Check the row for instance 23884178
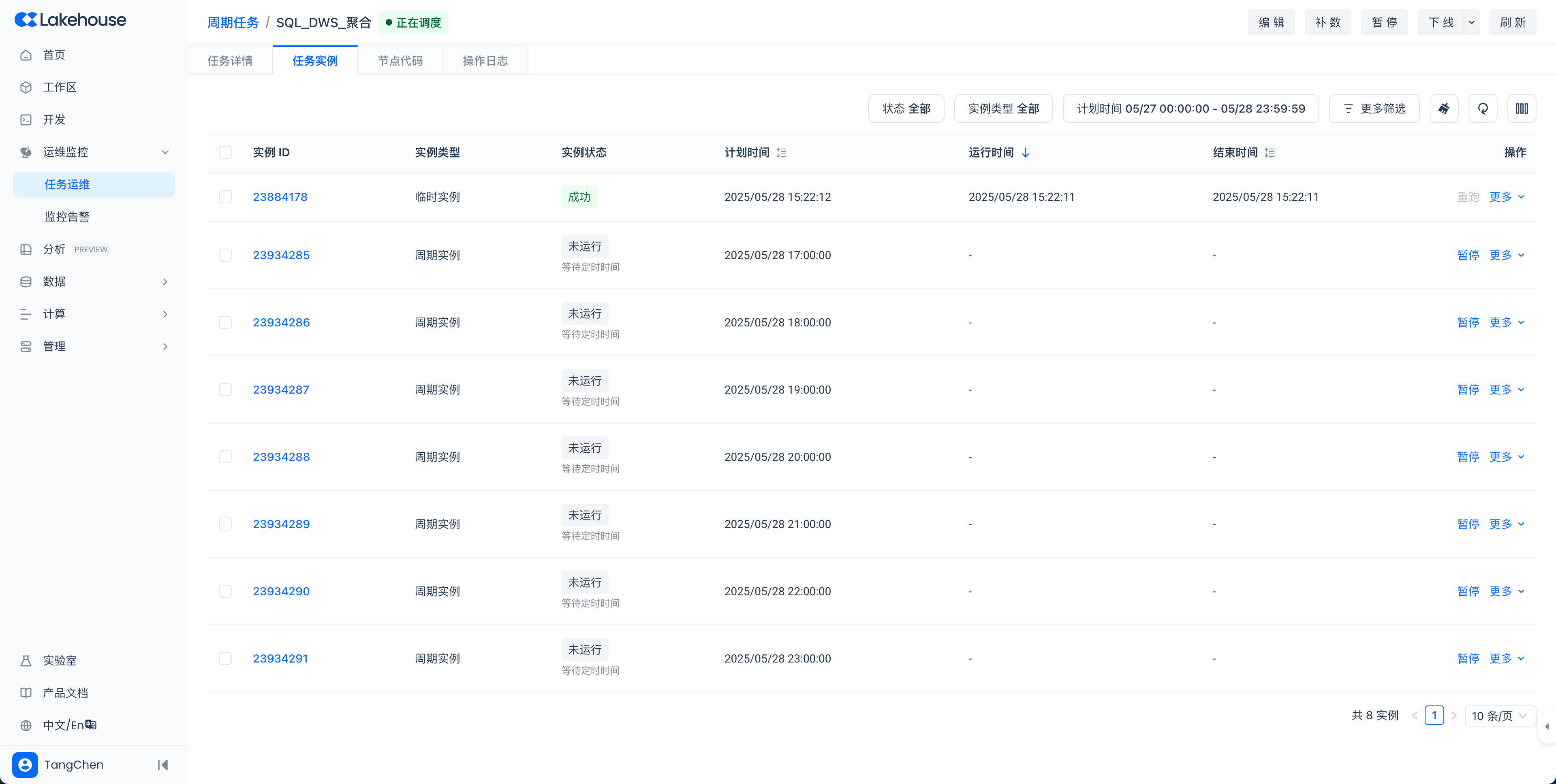Viewport: 1556px width, 784px height. (225, 197)
